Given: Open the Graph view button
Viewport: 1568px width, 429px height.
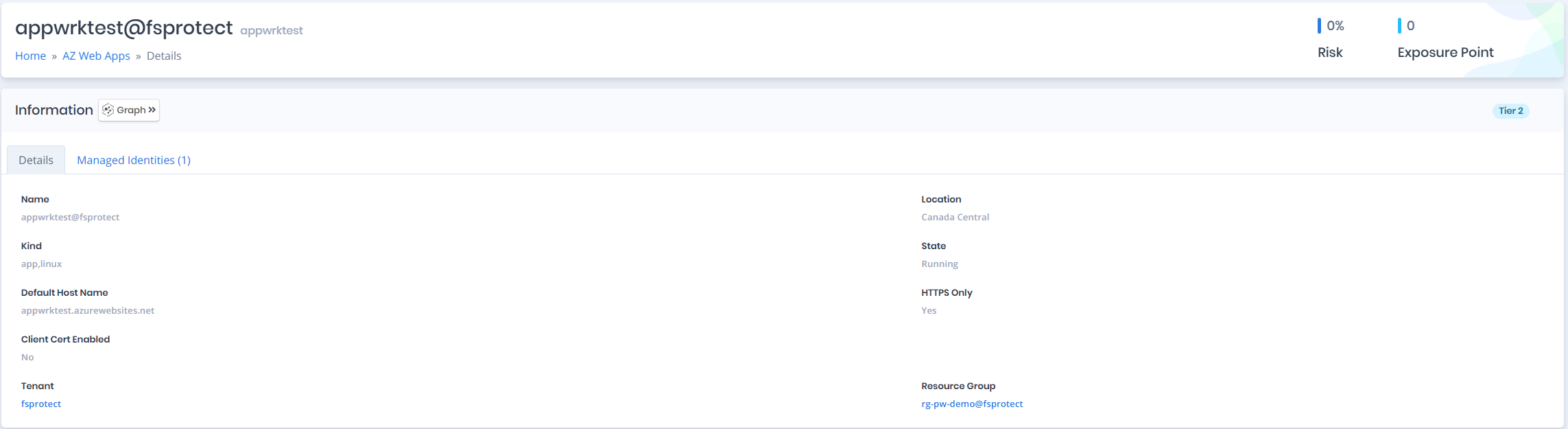Looking at the screenshot, I should [129, 110].
